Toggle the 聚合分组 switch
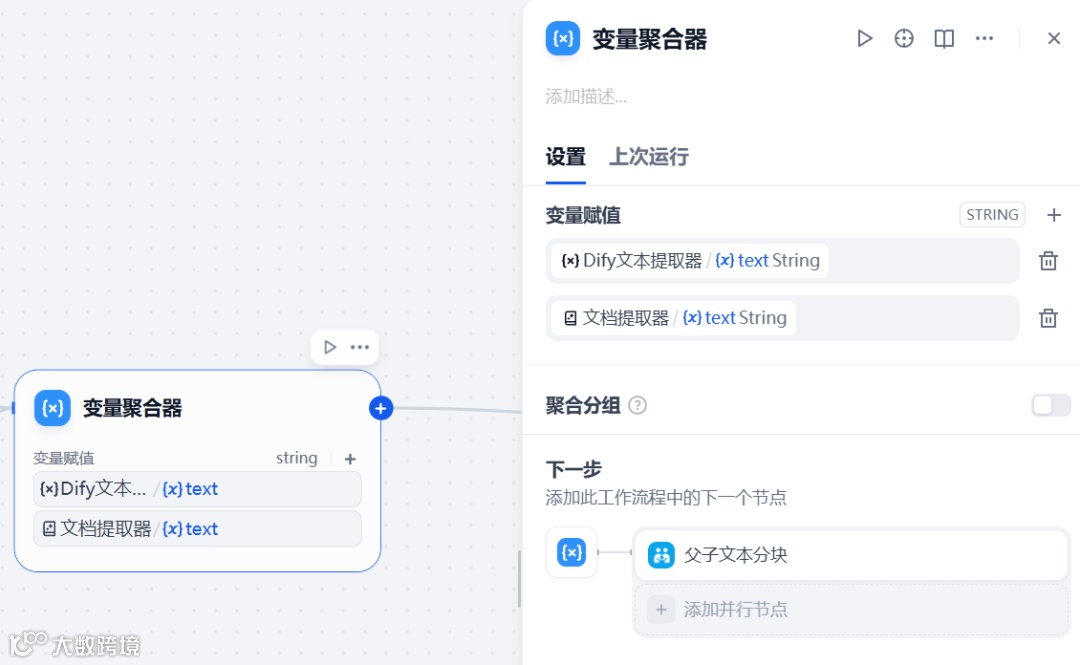 (1050, 405)
